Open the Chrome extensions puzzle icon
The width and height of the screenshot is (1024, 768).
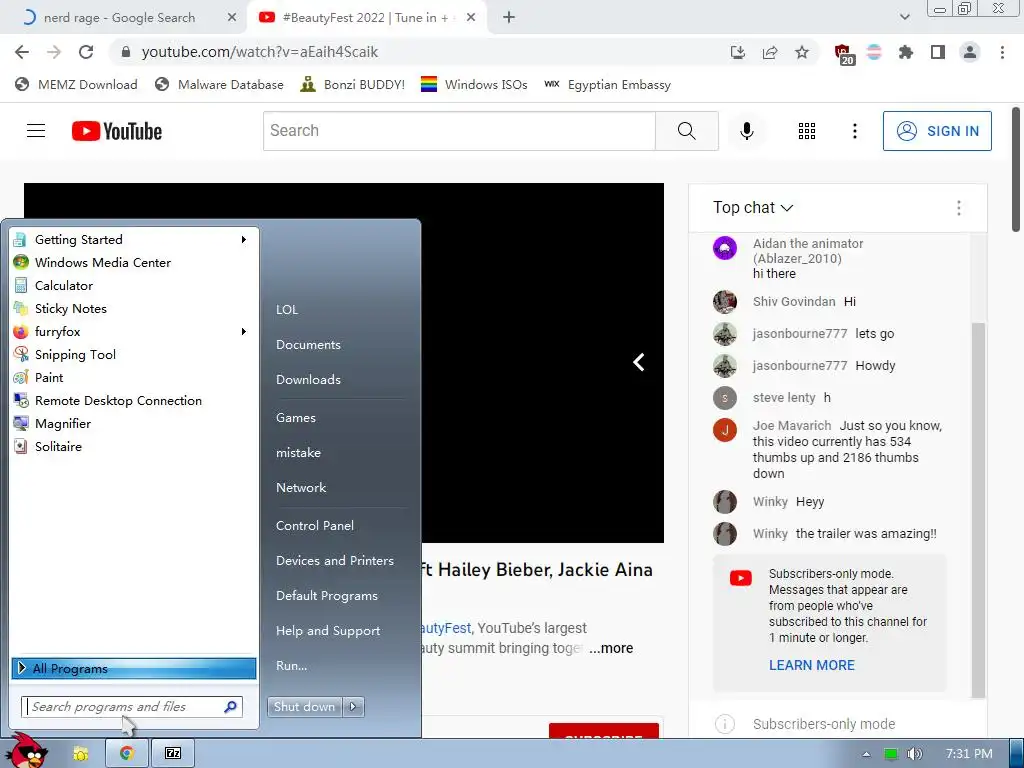coord(905,52)
